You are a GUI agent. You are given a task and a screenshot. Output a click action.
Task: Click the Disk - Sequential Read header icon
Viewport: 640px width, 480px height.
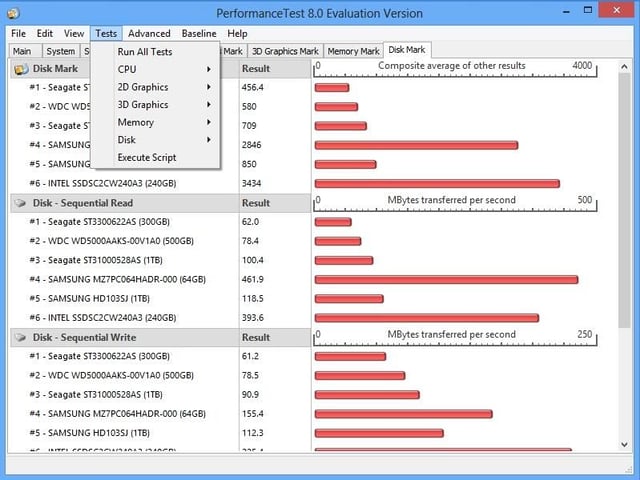tap(20, 203)
